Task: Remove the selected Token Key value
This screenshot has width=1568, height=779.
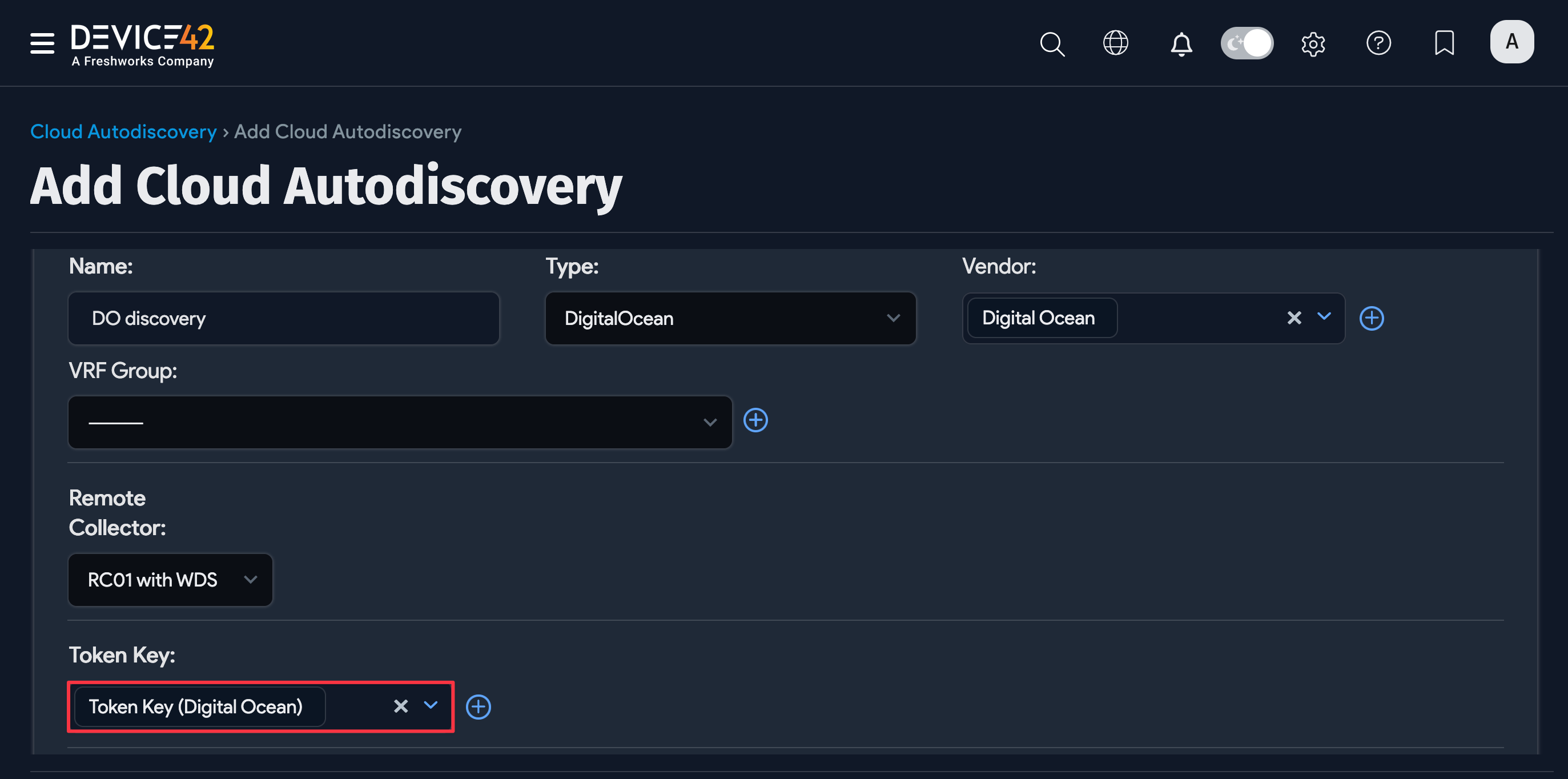Action: click(400, 706)
